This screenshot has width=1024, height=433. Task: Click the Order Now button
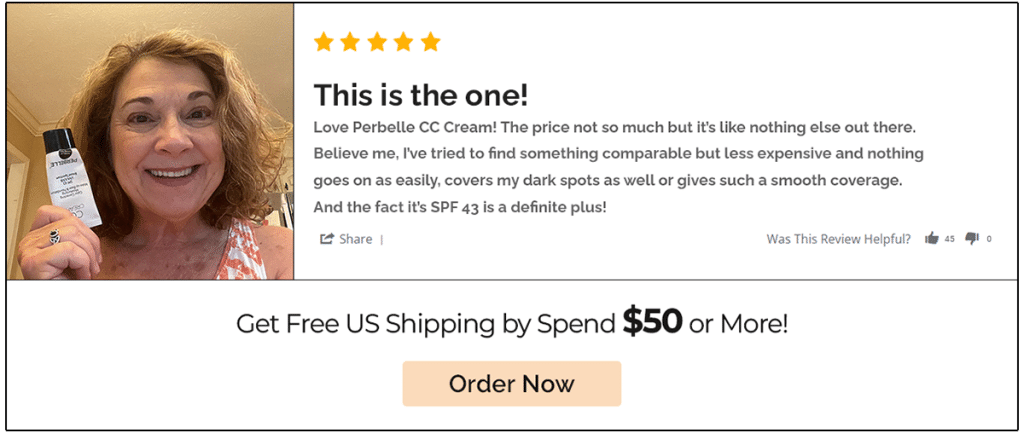coord(511,383)
